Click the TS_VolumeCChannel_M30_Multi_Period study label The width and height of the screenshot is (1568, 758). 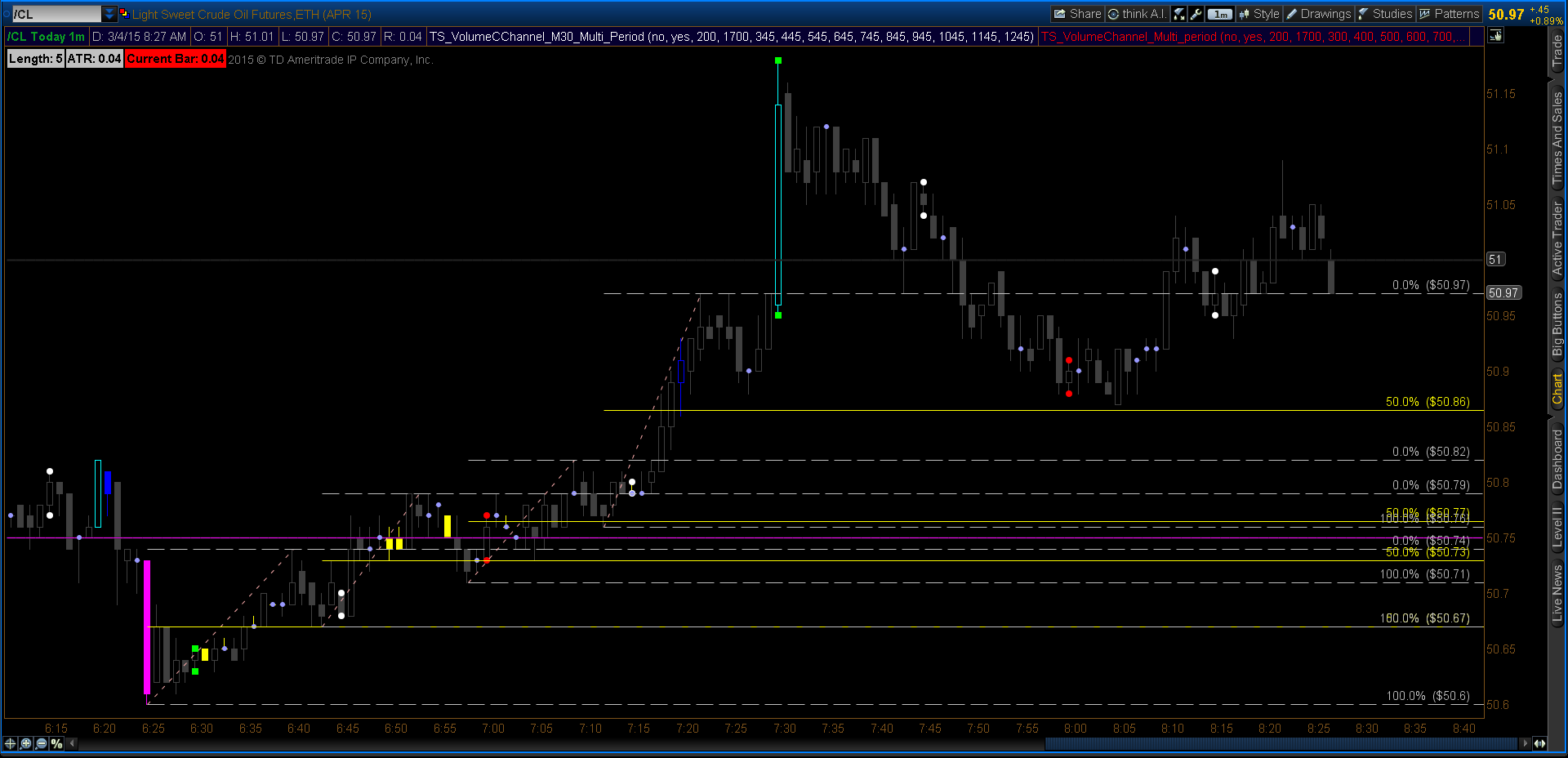tap(731, 37)
